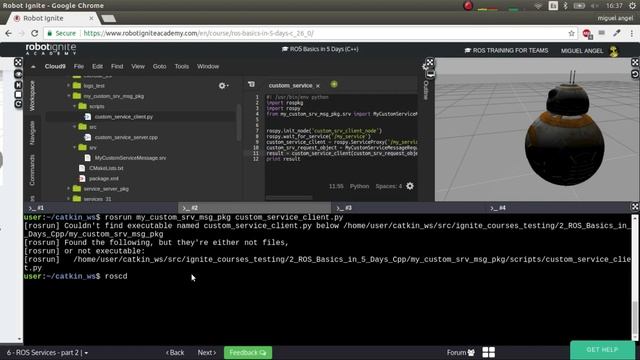Click the green Feedback button
This screenshot has height=360, width=640.
pyautogui.click(x=248, y=353)
